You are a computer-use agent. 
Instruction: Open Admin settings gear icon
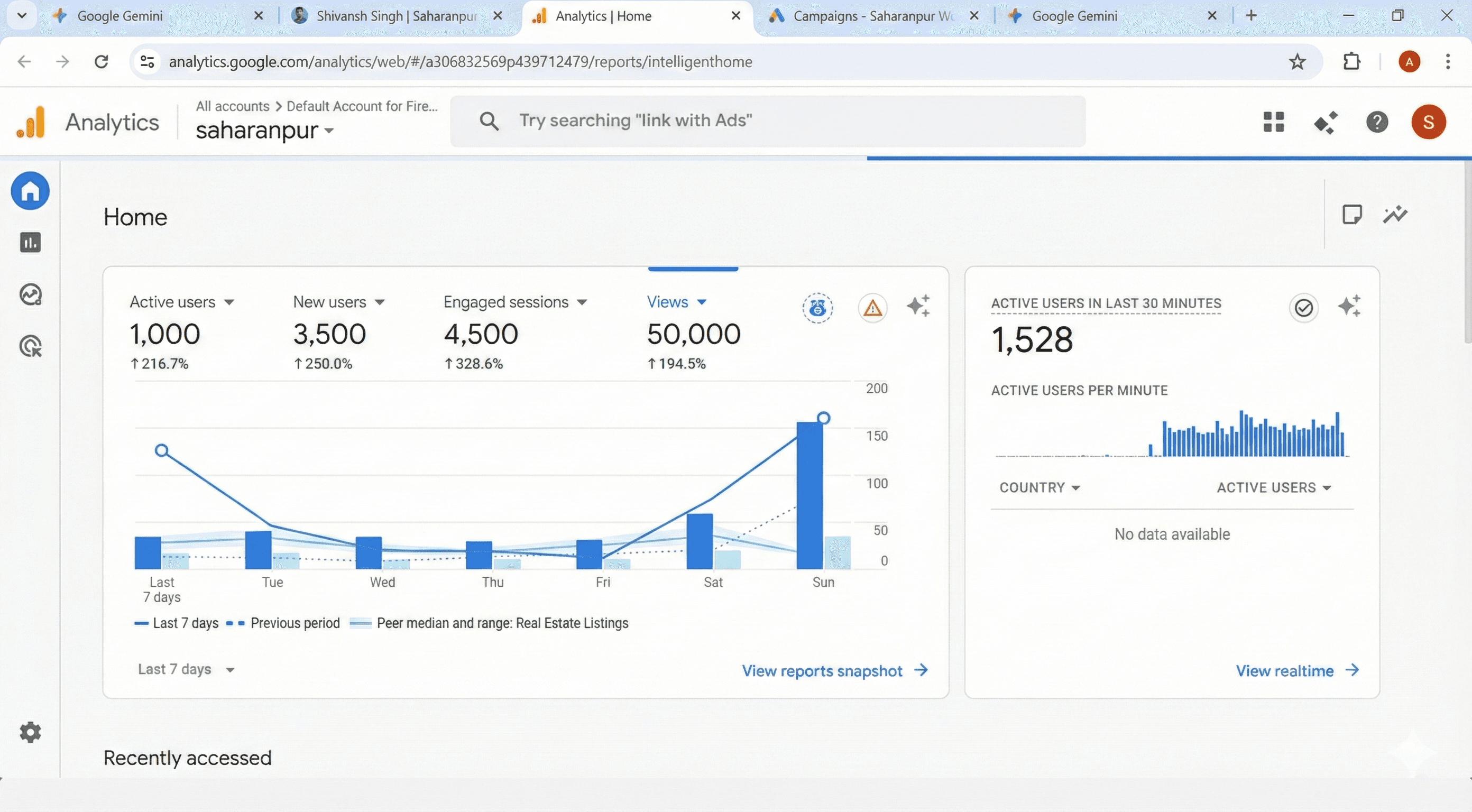click(x=30, y=732)
